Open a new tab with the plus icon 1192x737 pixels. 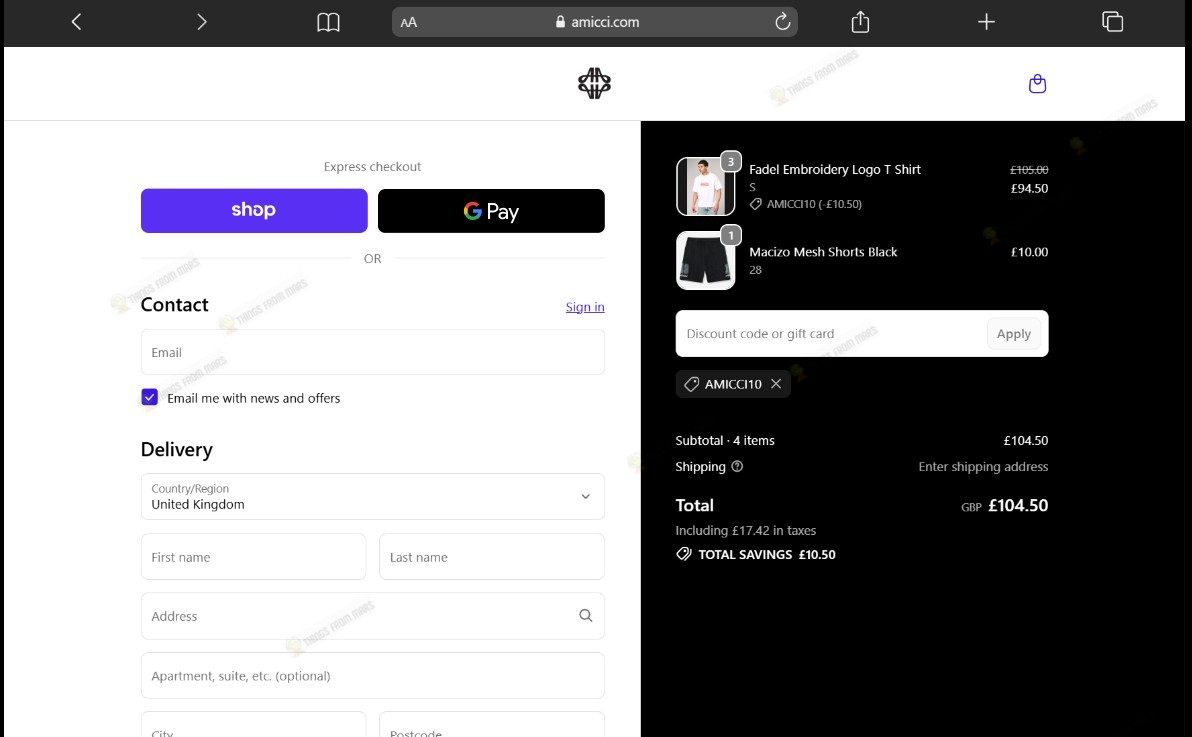986,22
